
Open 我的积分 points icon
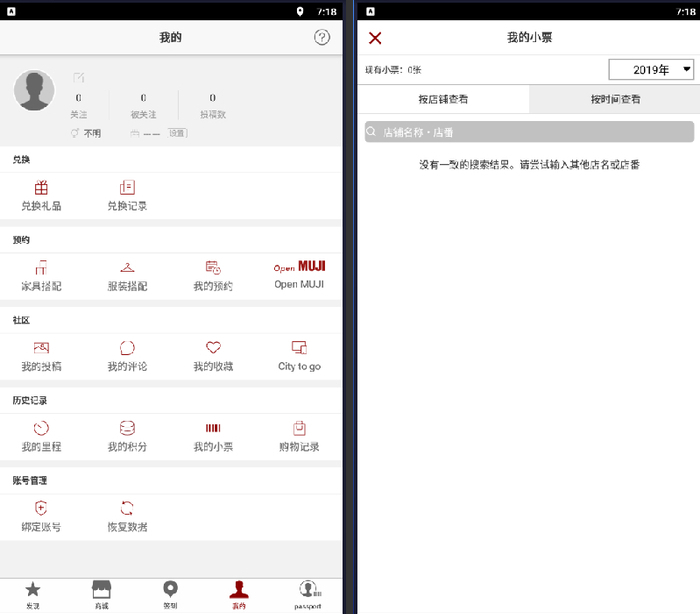tap(127, 428)
